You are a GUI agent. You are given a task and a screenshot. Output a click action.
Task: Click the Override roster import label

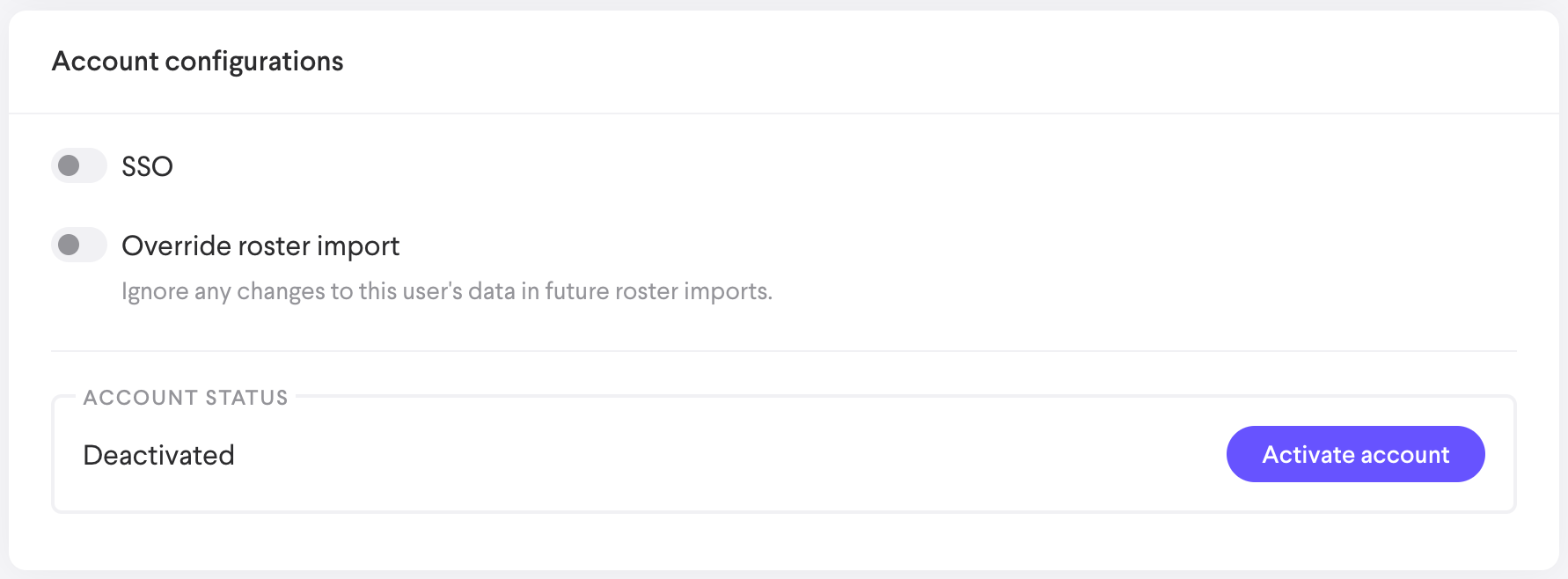pyautogui.click(x=260, y=246)
